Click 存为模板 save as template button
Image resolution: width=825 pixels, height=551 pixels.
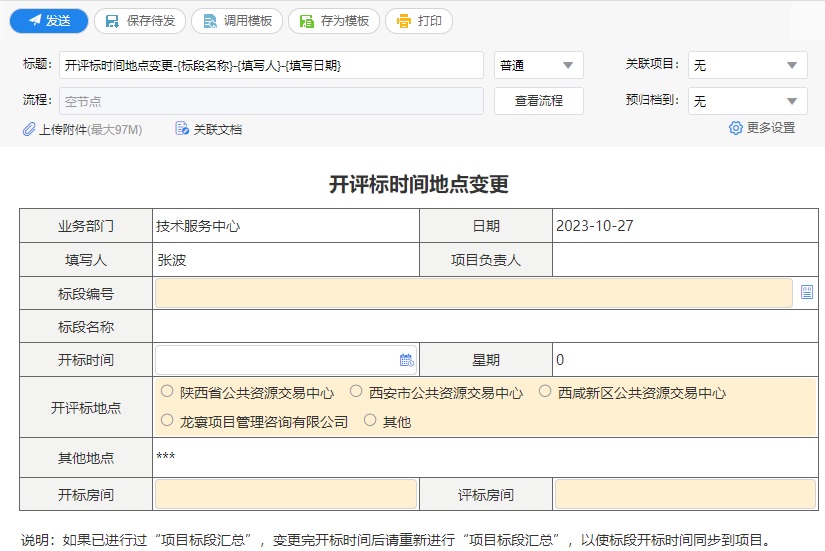click(334, 21)
